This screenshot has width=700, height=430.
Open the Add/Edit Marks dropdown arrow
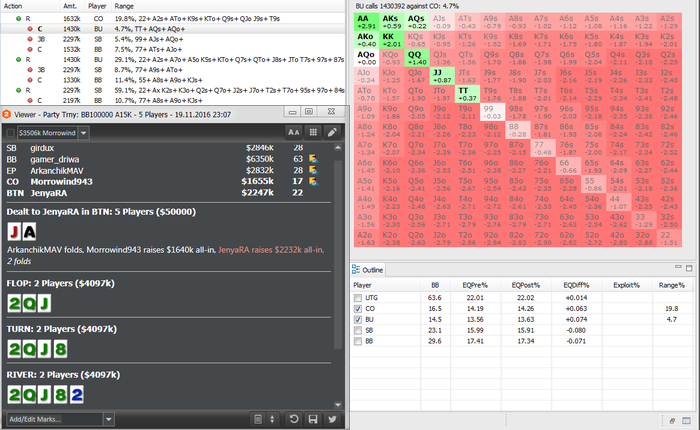109,419
